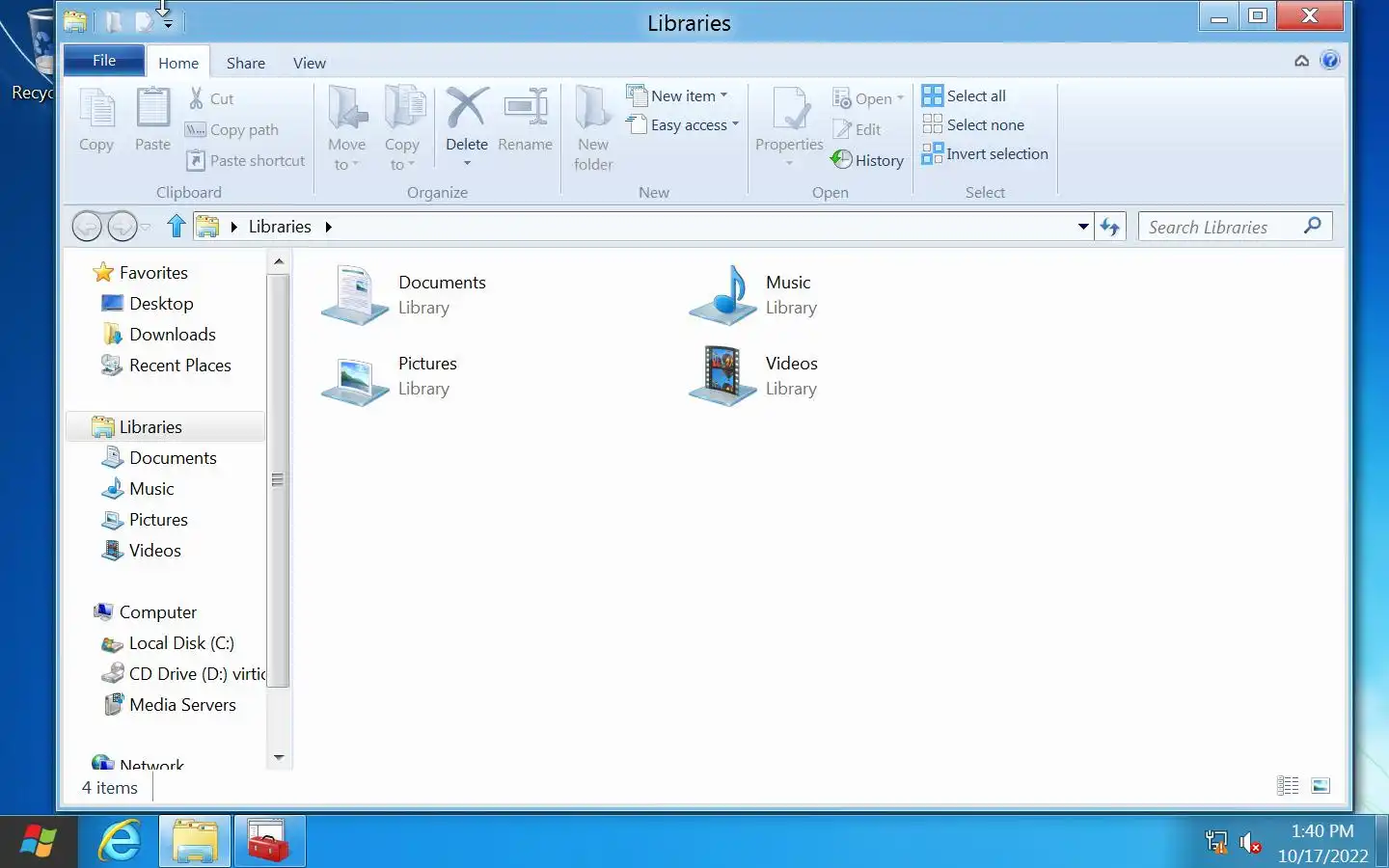Select the Music library in the file pane
The width and height of the screenshot is (1389, 868).
[x=752, y=295]
